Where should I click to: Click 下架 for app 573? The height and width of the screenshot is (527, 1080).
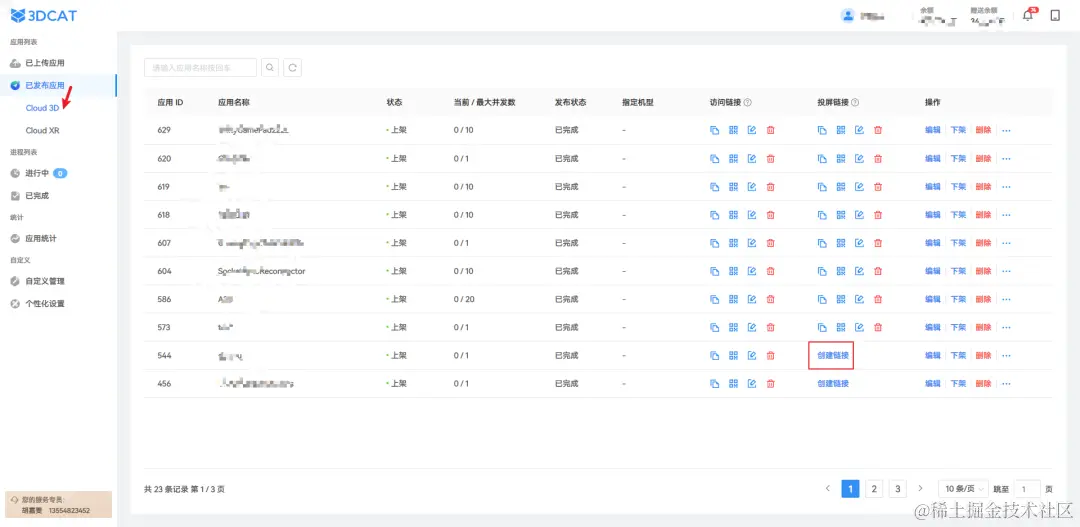point(958,327)
